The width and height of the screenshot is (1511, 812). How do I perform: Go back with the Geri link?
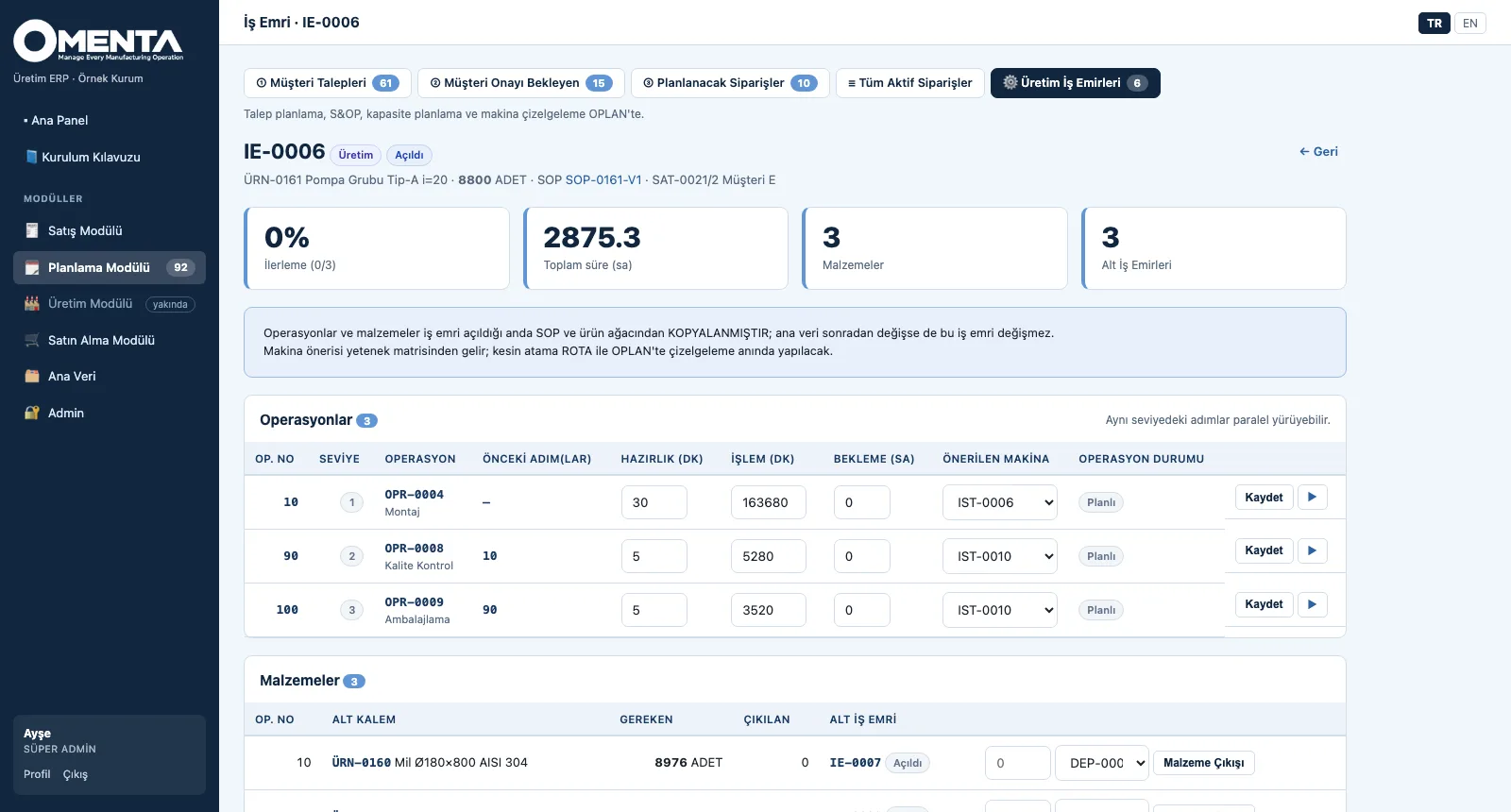coord(1318,151)
